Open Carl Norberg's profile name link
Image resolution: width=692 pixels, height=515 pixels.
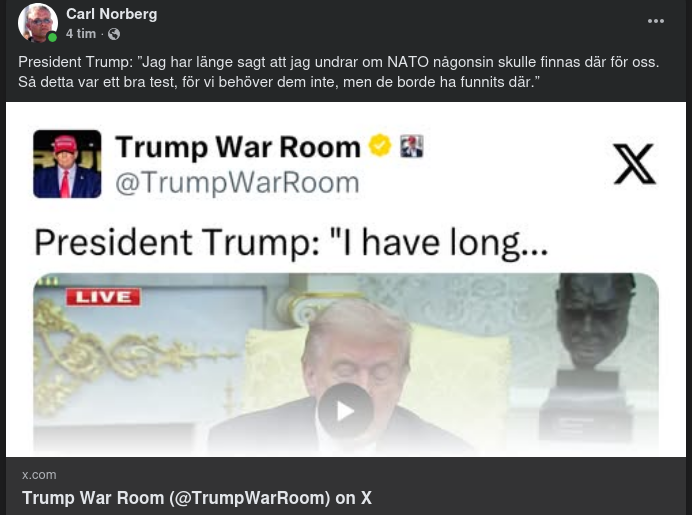point(112,14)
